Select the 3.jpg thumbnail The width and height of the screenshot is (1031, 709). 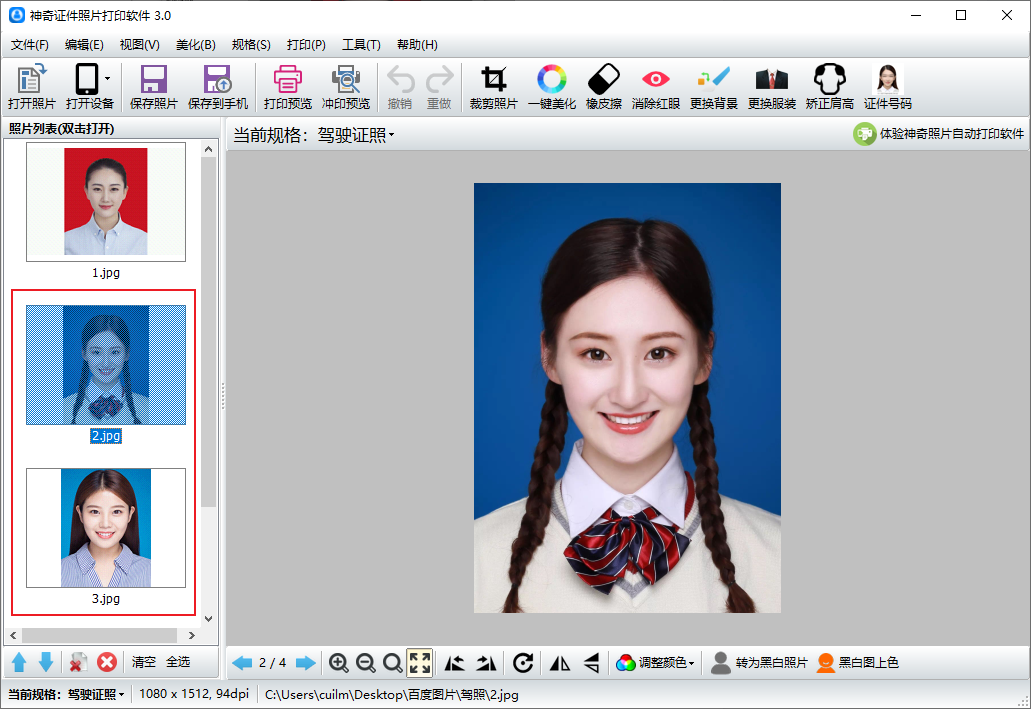click(x=106, y=528)
